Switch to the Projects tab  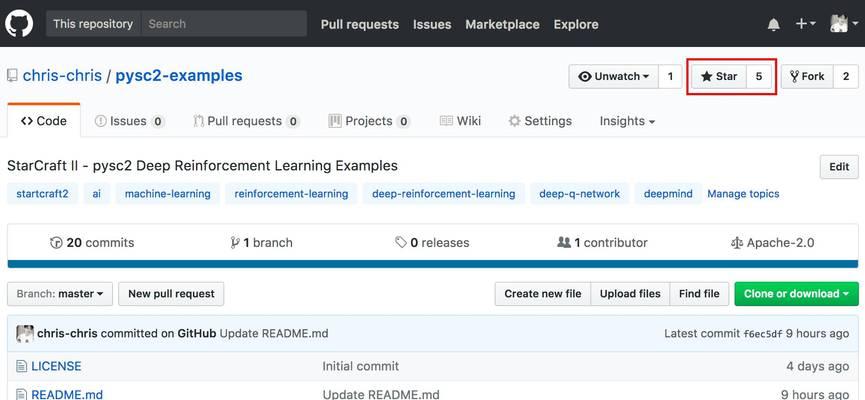(x=369, y=121)
